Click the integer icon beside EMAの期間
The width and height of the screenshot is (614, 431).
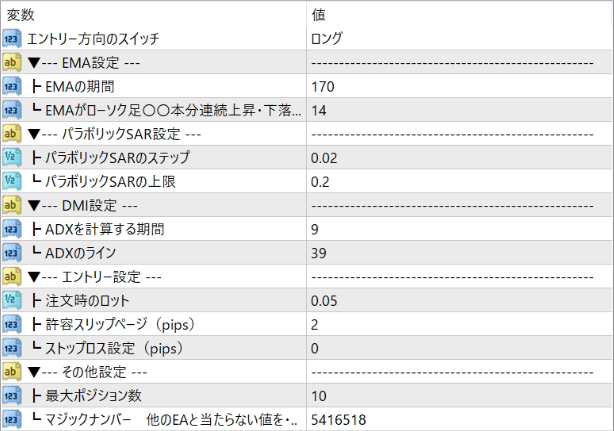pos(11,87)
